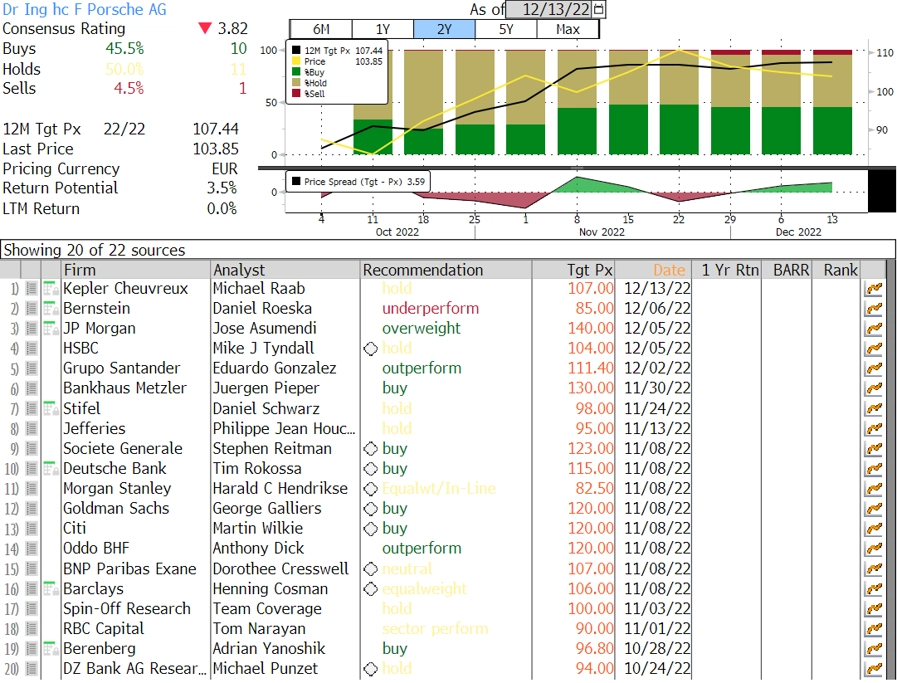The width and height of the screenshot is (897, 683).
Task: Open the chart icon in the JP Morgan row
Action: point(874,329)
